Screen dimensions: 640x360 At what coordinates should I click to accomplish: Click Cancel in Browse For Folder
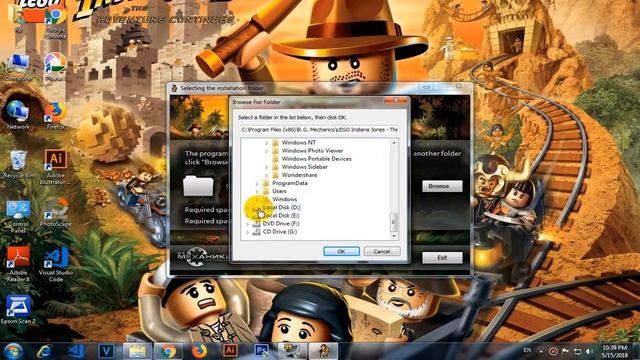tap(382, 251)
